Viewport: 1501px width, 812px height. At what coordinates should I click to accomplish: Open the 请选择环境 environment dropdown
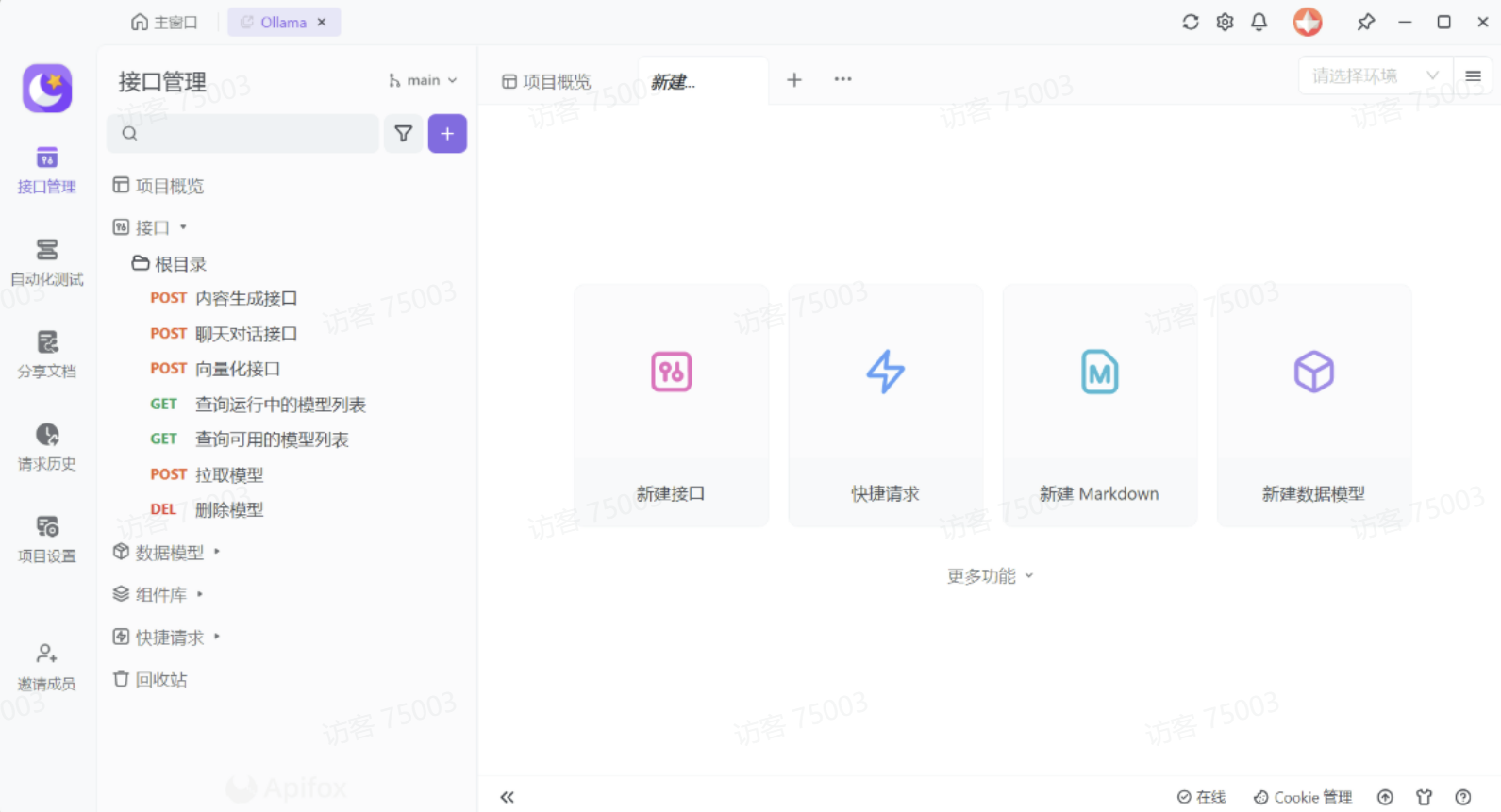click(1376, 75)
